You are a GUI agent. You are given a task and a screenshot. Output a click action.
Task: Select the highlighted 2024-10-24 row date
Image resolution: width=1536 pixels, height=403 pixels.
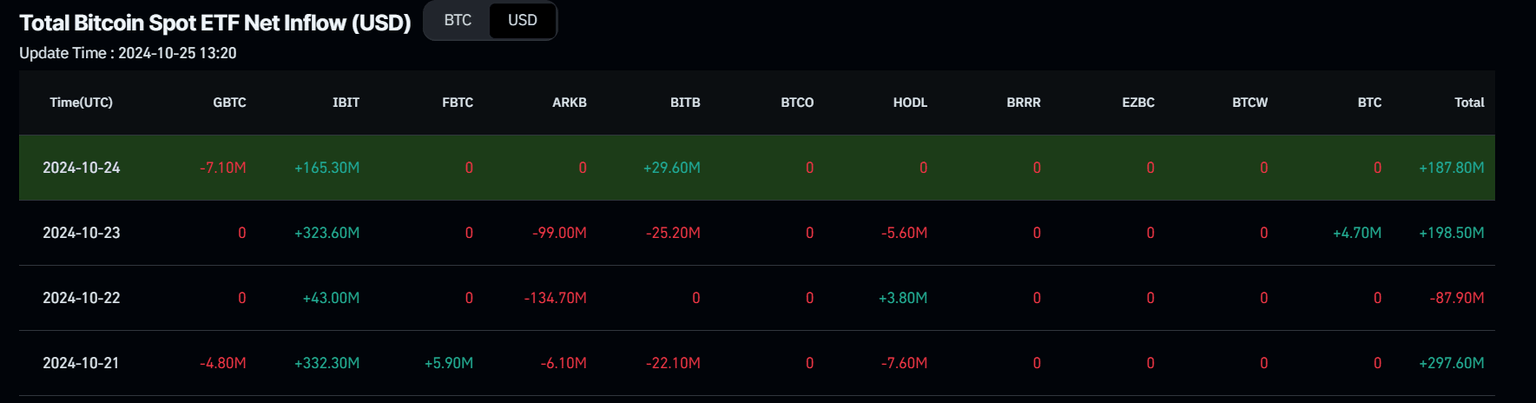[81, 168]
